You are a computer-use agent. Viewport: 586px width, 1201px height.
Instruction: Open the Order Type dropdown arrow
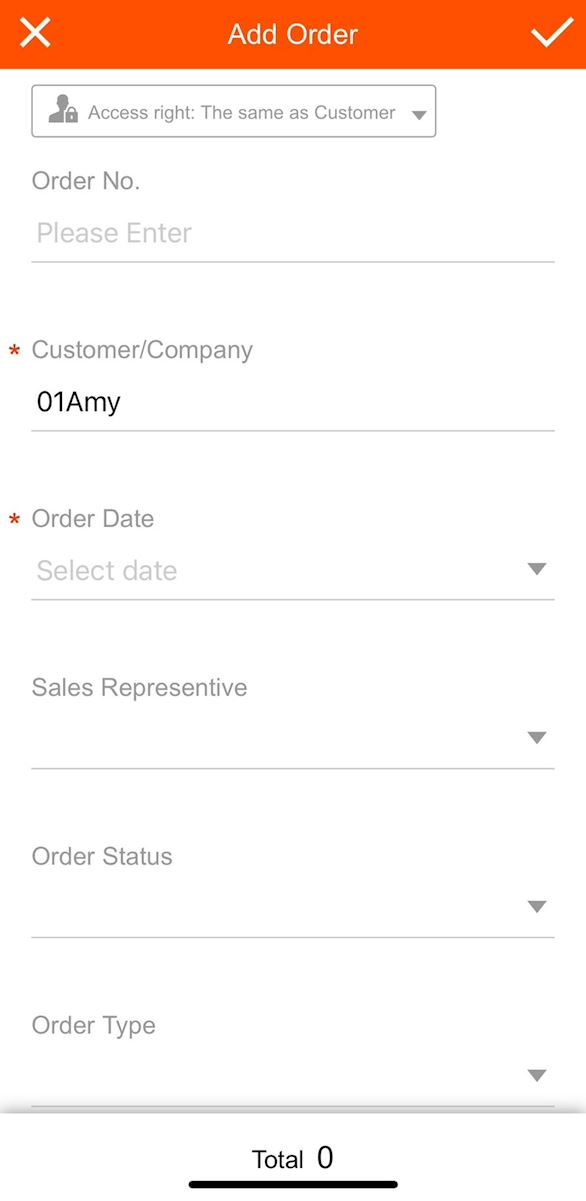(537, 1076)
